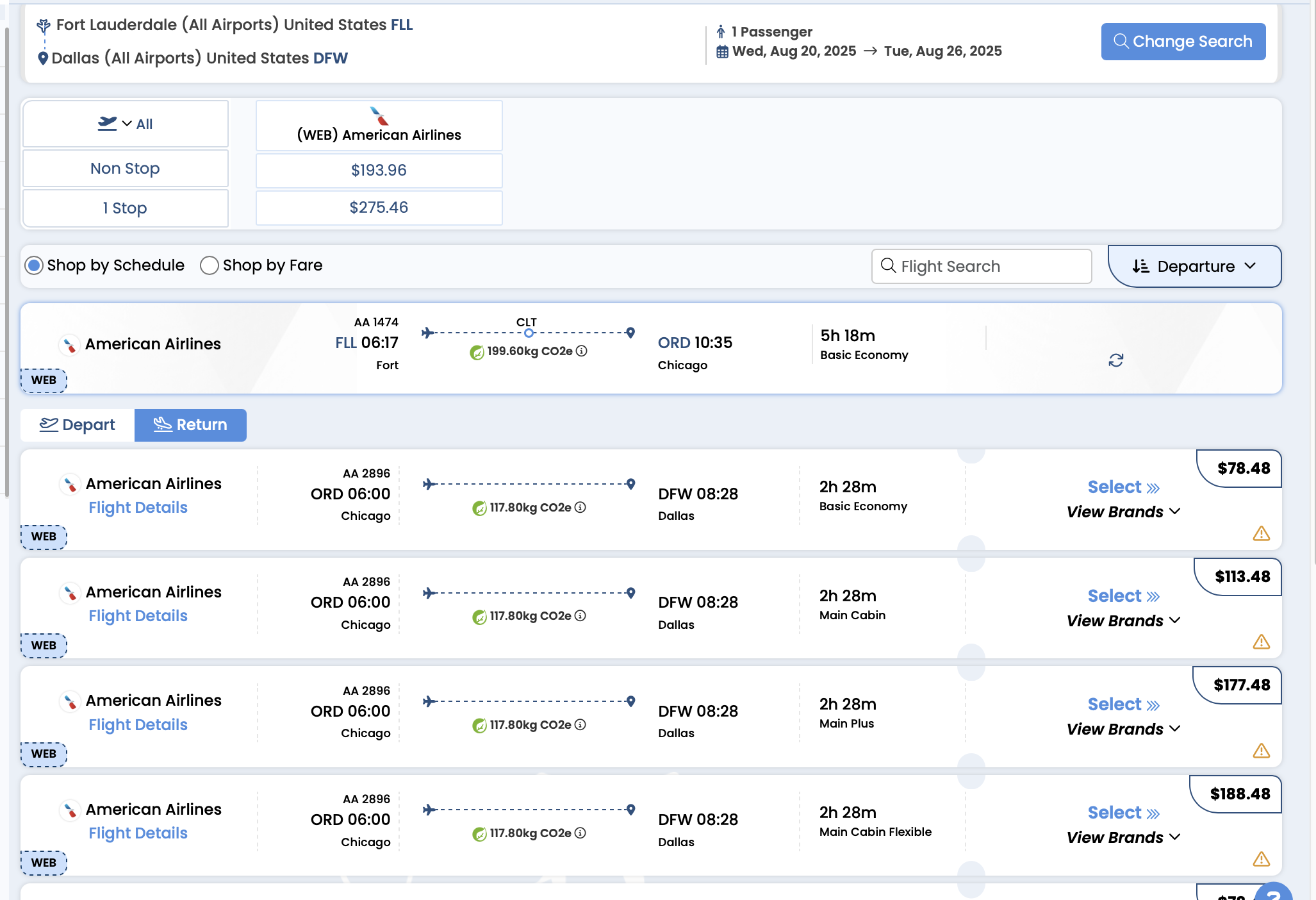The image size is (1316, 900).
Task: Click the magnifier icon in Flight Search box
Action: click(x=888, y=265)
